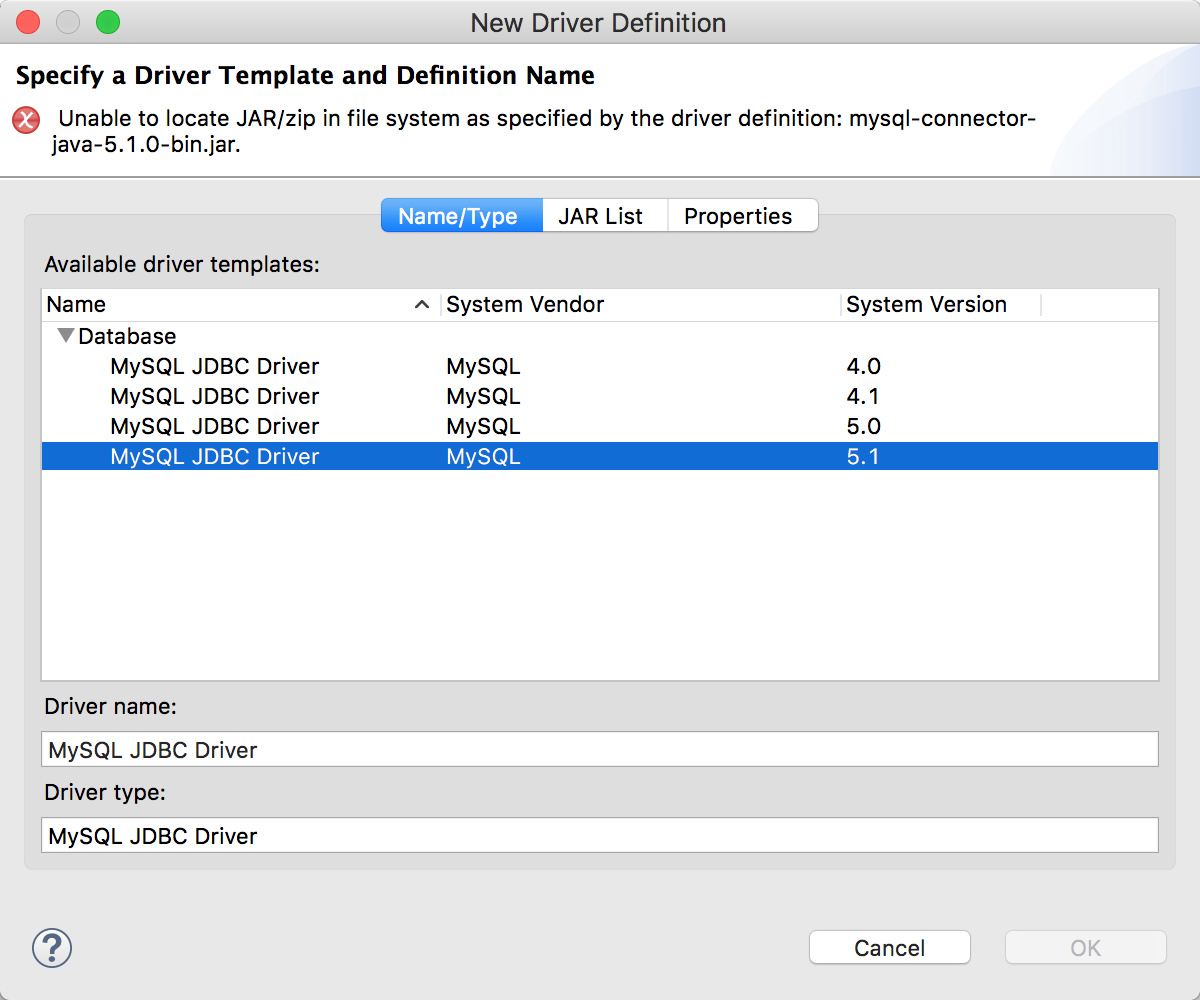Image resolution: width=1200 pixels, height=1000 pixels.
Task: Click the System Version column header
Action: [x=940, y=304]
